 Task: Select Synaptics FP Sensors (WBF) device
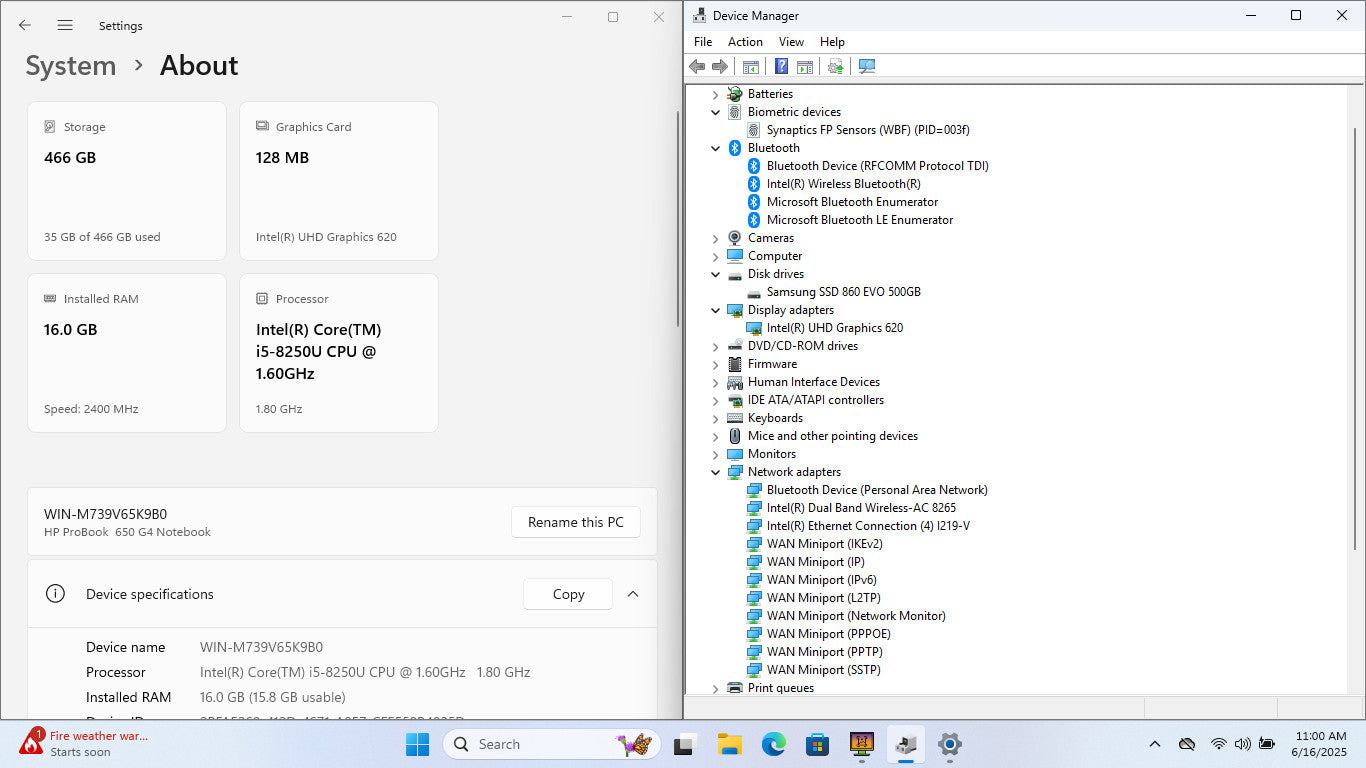point(868,130)
